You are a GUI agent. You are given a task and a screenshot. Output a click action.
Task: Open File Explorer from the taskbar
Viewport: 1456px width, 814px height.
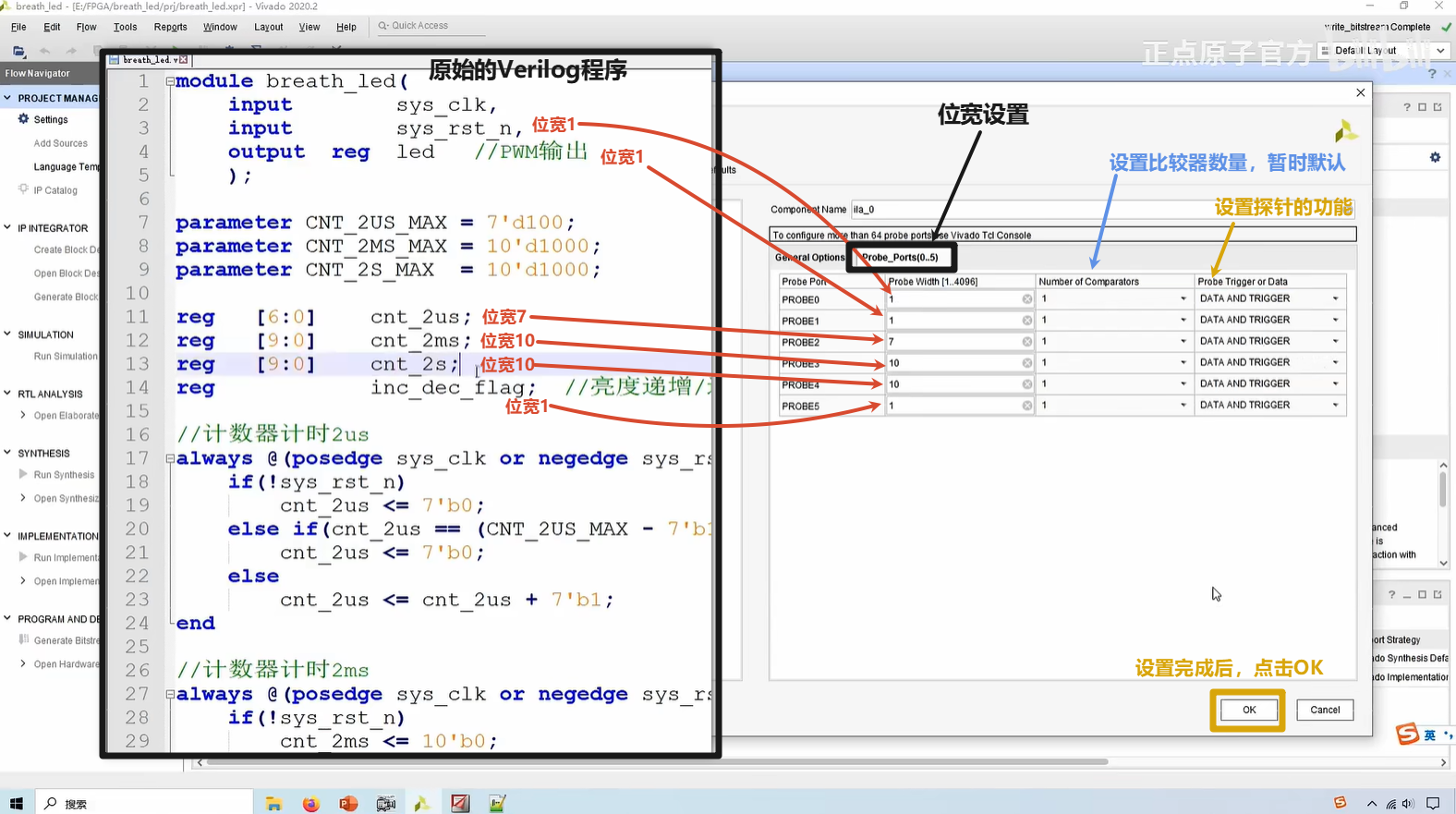[x=273, y=804]
